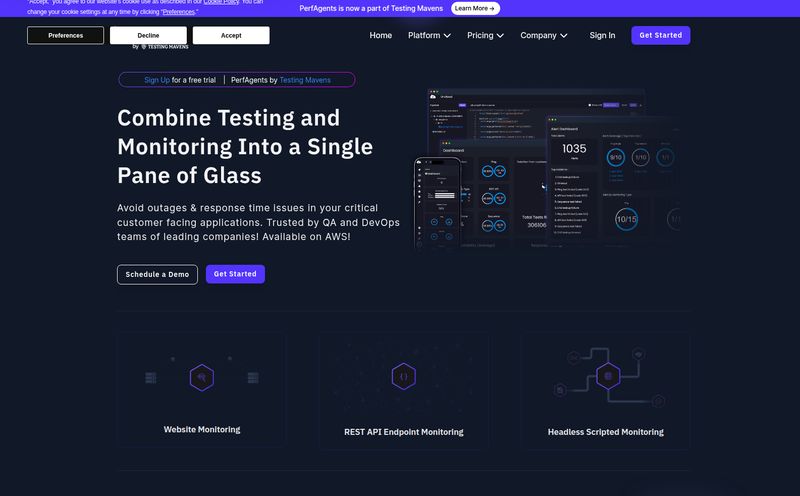Open the cookie Preferences button
800x496 pixels.
[65, 36]
